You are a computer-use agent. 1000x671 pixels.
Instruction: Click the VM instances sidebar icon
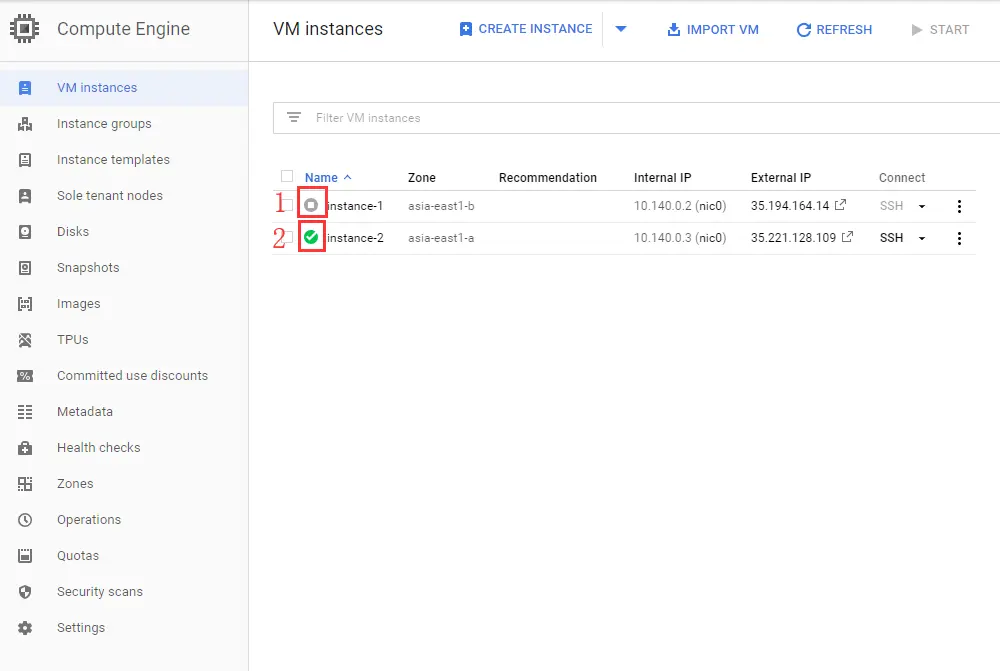click(x=25, y=88)
